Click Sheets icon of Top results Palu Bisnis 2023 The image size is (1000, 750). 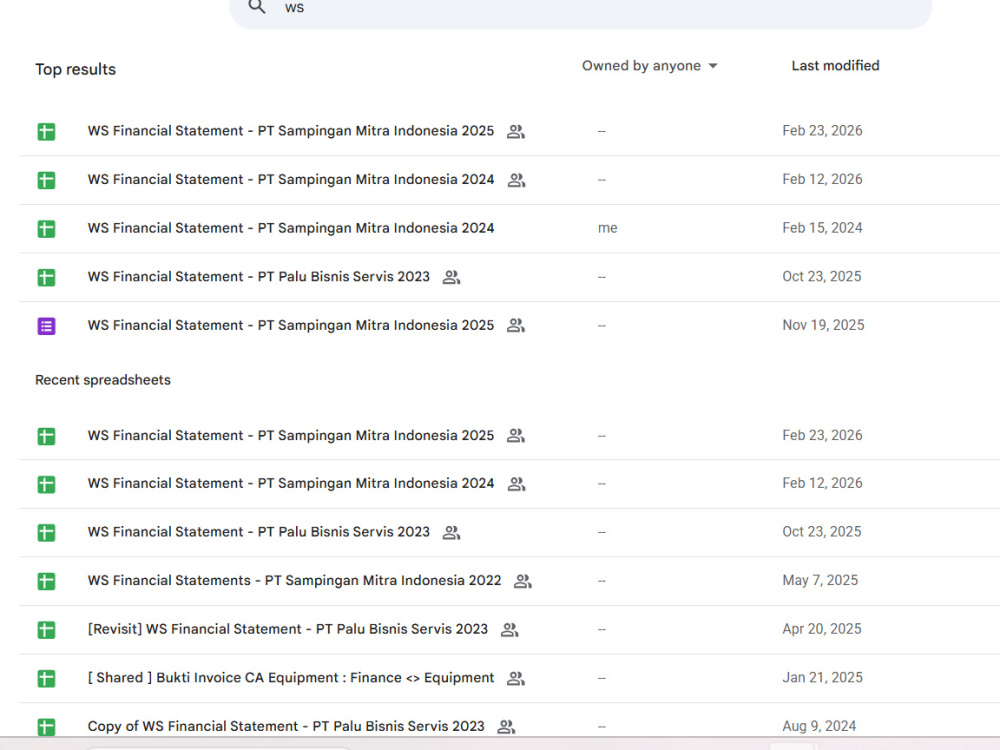coord(46,277)
